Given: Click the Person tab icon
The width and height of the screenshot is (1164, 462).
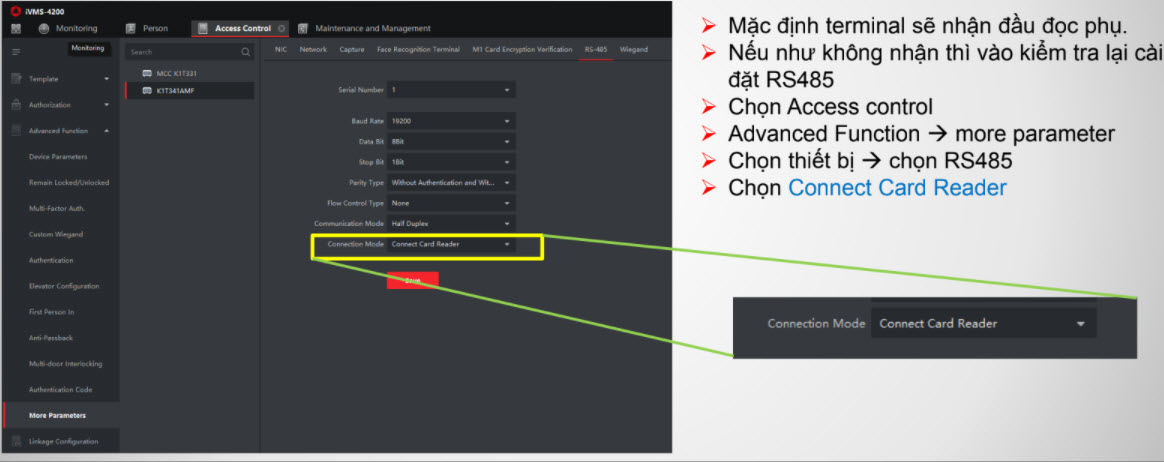Looking at the screenshot, I should click(x=131, y=28).
